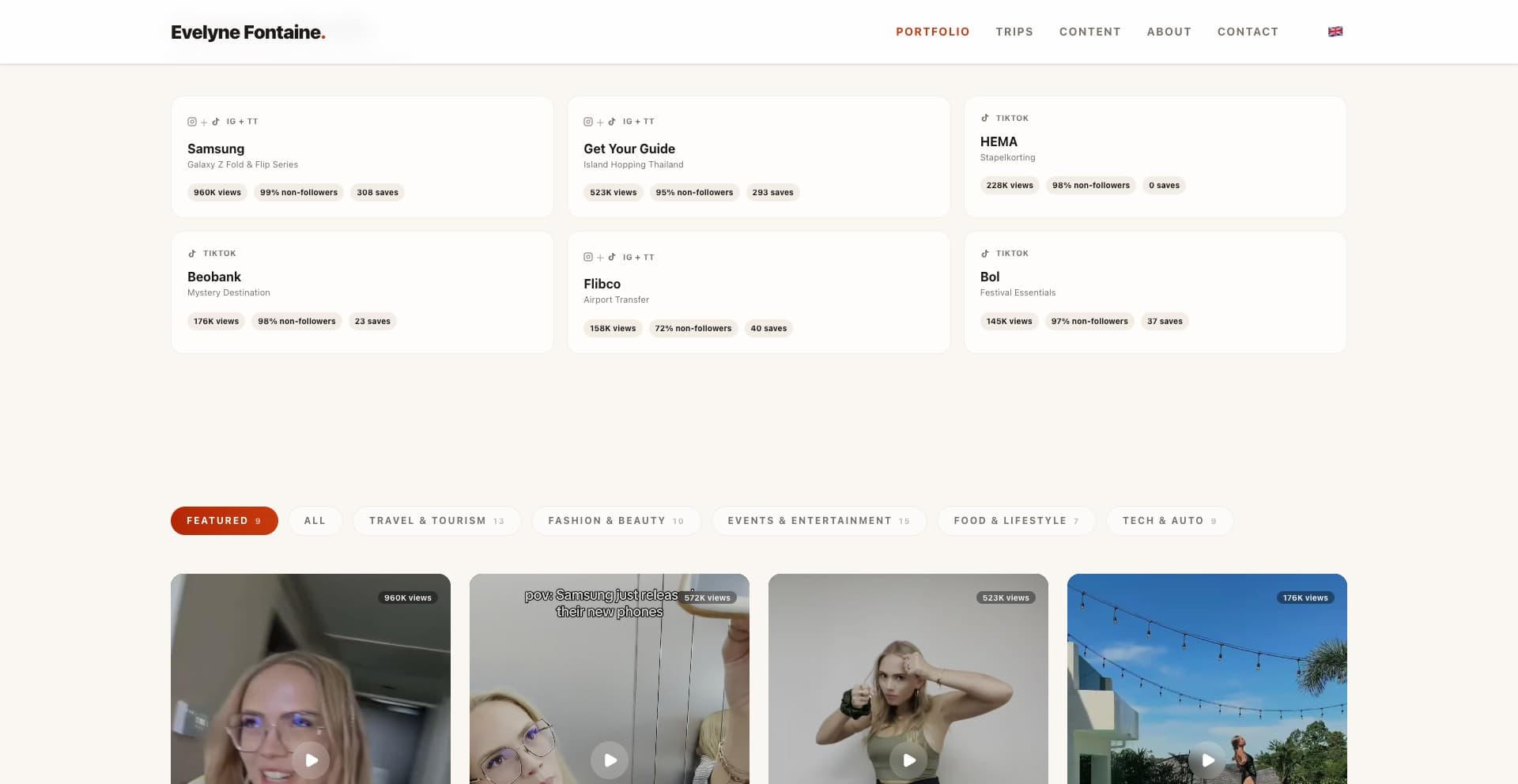Screen dimensions: 1518x784
Task: Play the Samsung phones release video
Action: pos(609,759)
